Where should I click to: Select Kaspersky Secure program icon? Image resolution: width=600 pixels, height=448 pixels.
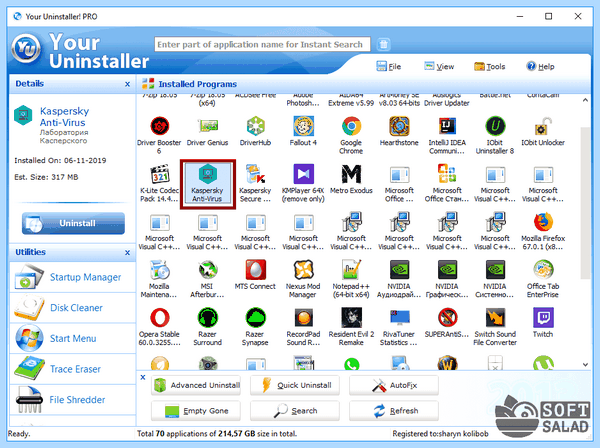(255, 174)
